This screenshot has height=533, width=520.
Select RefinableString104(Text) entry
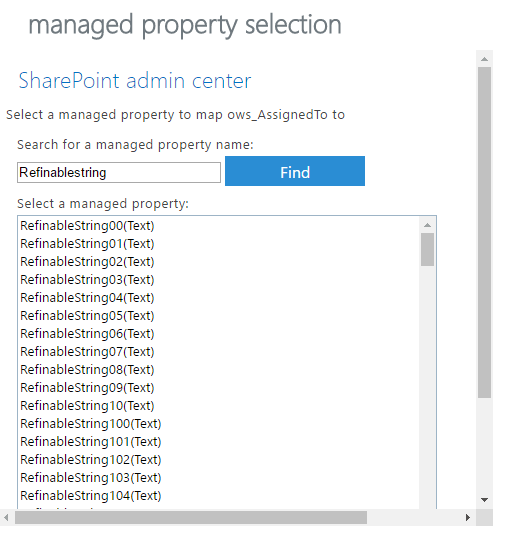point(90,496)
